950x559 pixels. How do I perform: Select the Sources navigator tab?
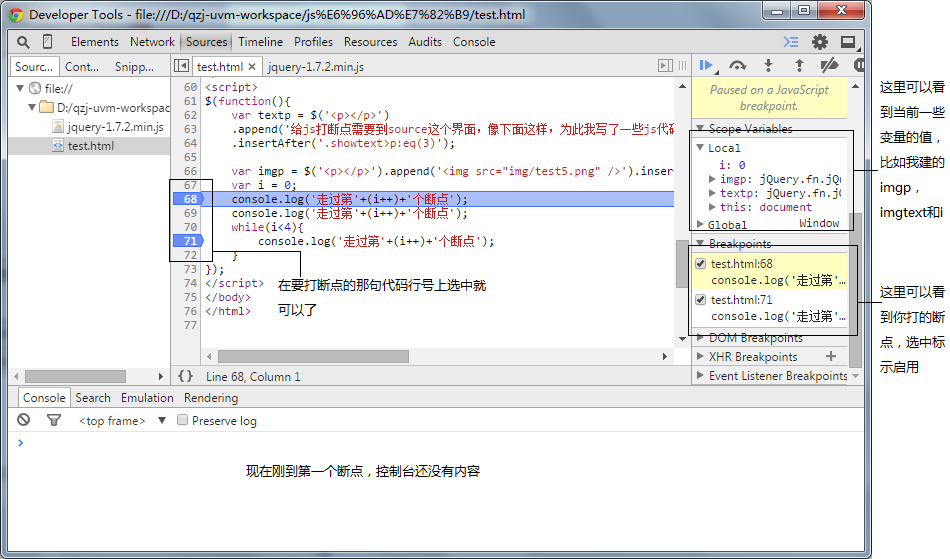click(x=34, y=67)
